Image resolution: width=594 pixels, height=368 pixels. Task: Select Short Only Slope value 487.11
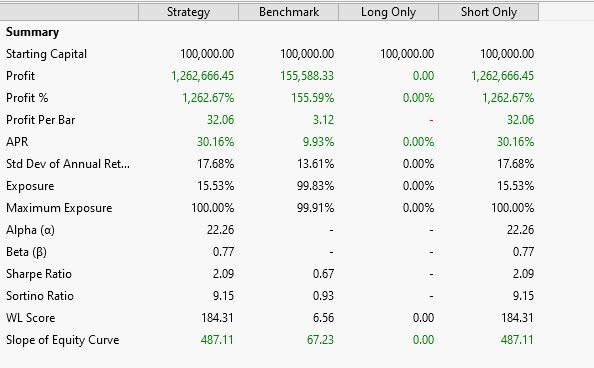[x=517, y=340]
